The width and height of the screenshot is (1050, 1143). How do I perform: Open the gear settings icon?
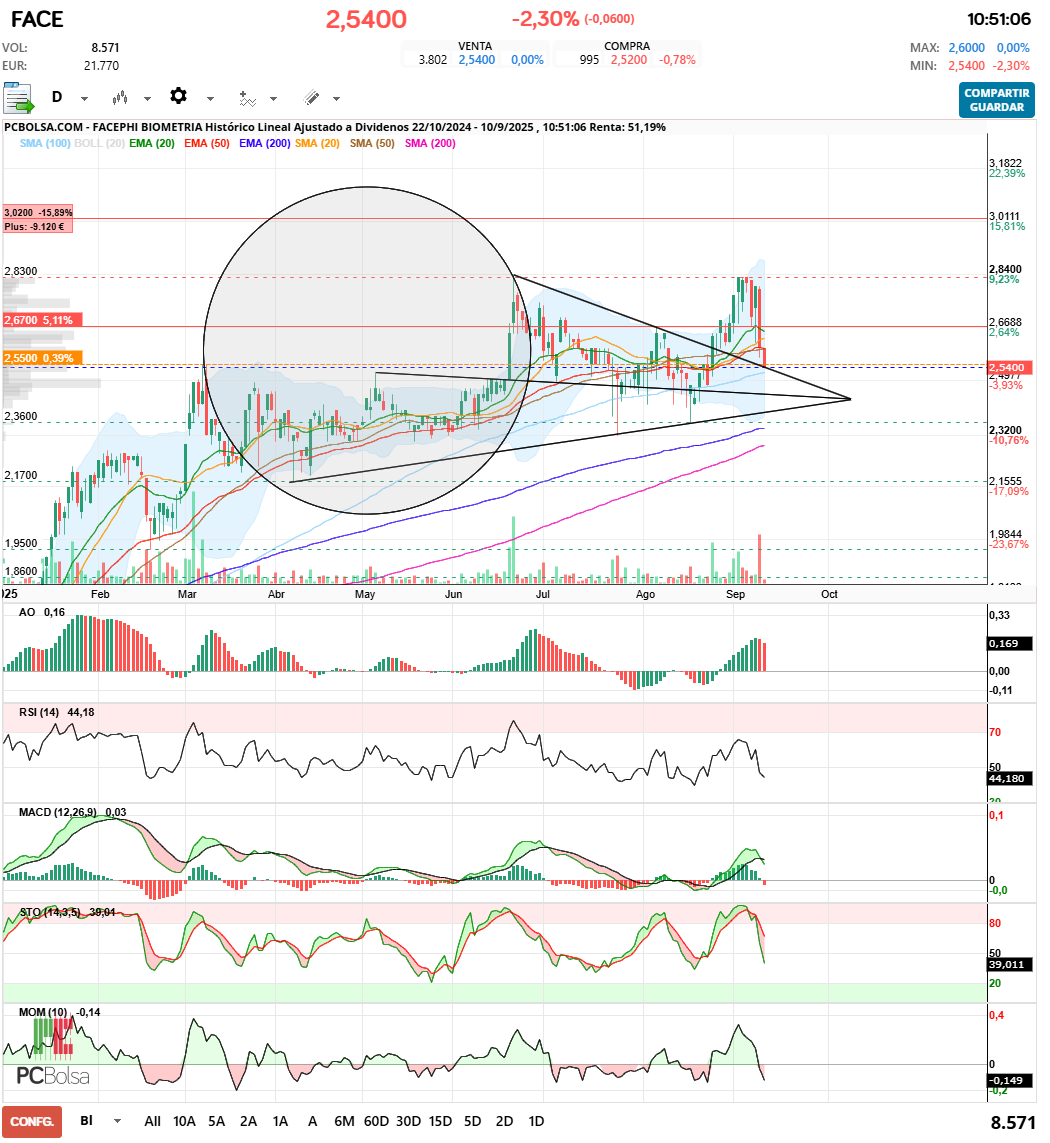tap(179, 96)
